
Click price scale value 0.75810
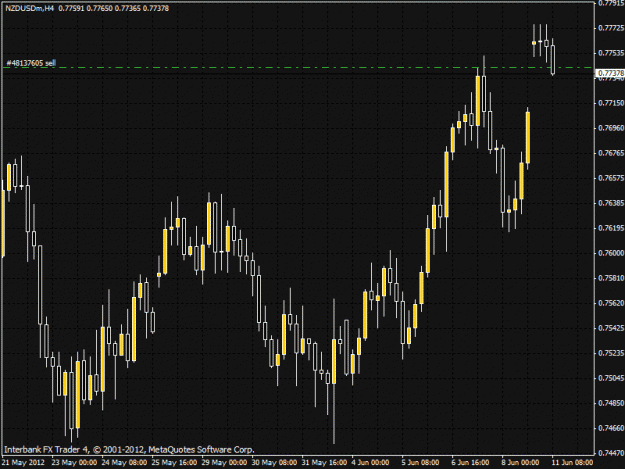tap(611, 278)
